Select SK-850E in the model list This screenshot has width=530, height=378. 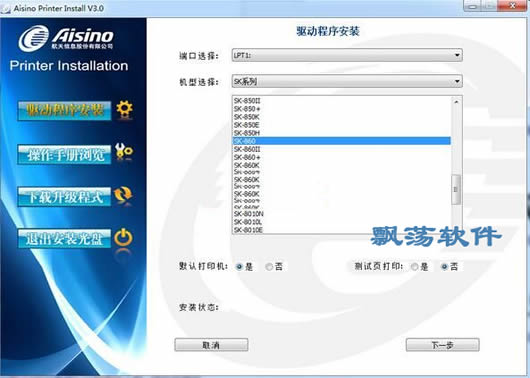(x=342, y=125)
